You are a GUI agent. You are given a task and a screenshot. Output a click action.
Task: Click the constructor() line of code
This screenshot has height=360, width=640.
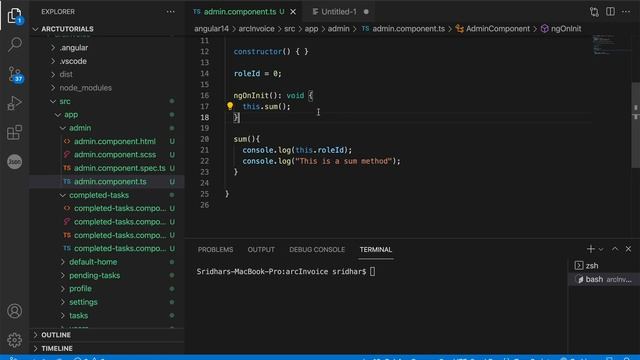point(271,51)
